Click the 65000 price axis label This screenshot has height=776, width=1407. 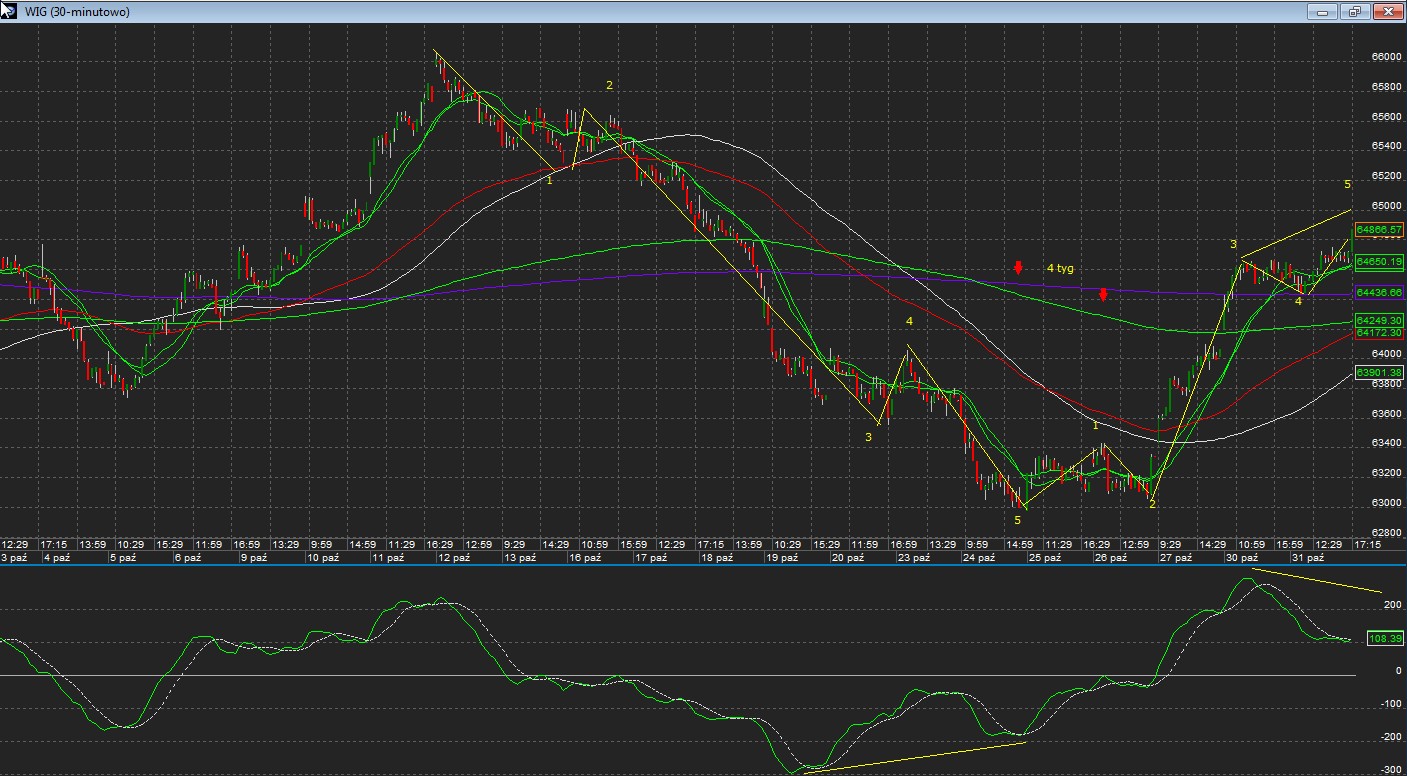click(1386, 206)
